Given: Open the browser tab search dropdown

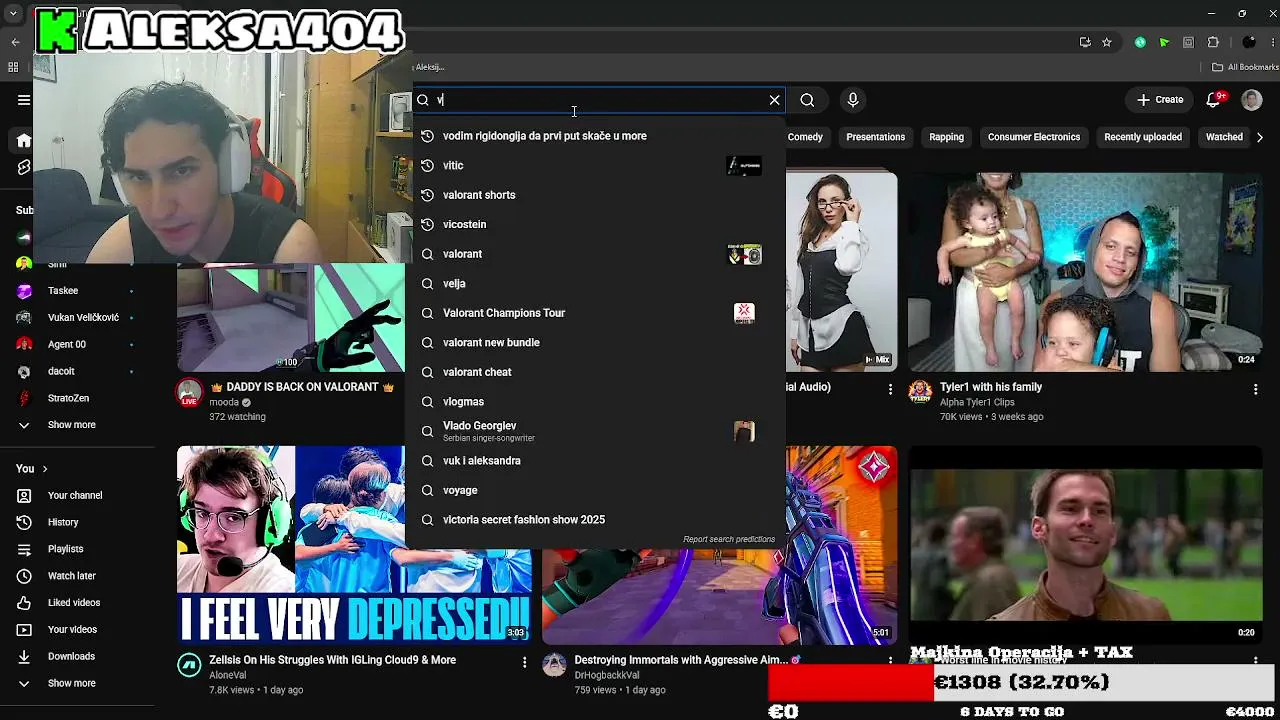Looking at the screenshot, I should pyautogui.click(x=13, y=13).
